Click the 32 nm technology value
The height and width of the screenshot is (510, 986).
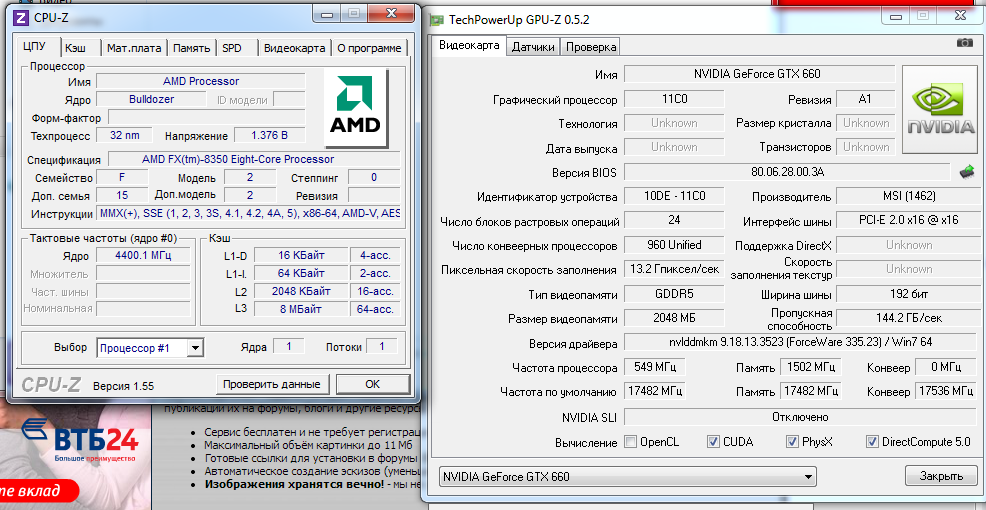123,135
